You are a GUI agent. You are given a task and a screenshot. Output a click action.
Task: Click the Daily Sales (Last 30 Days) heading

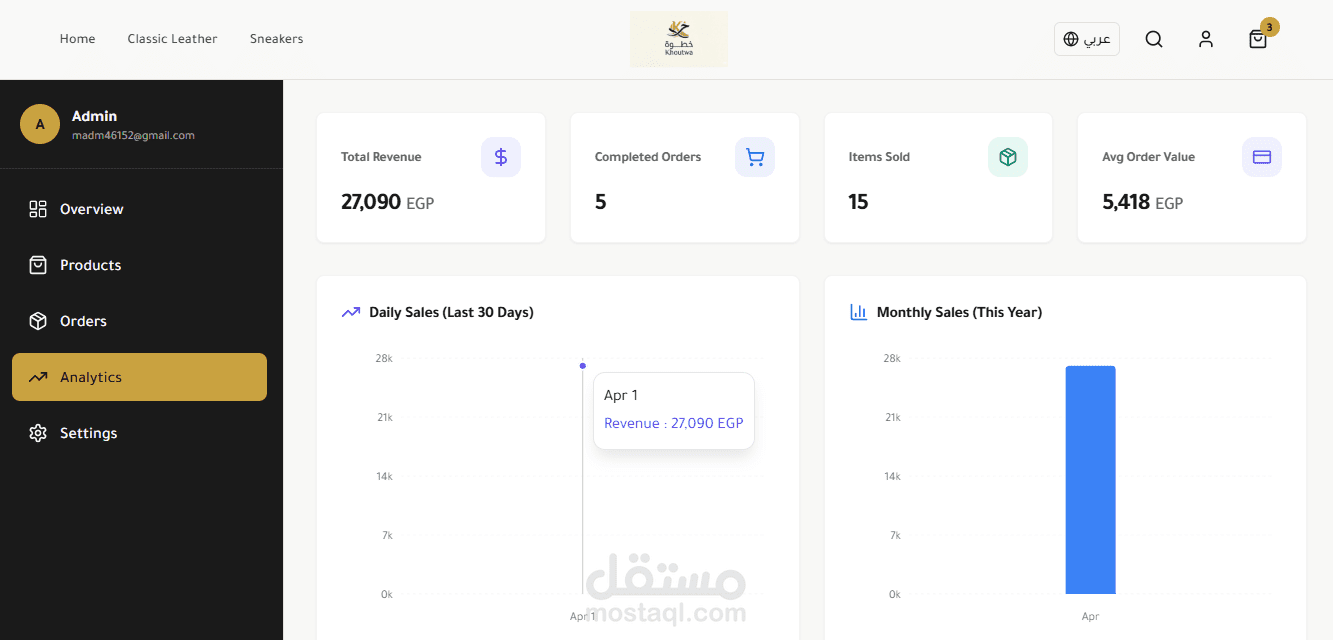point(451,312)
